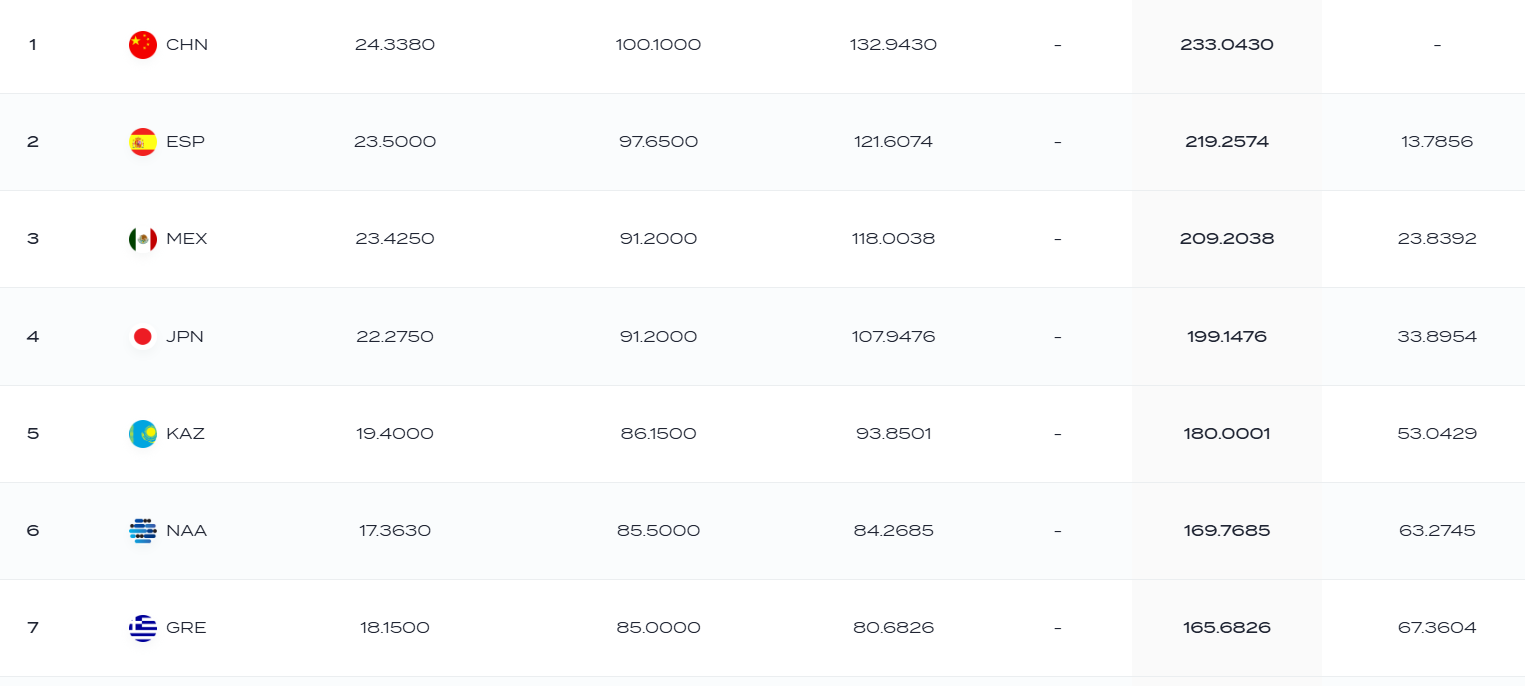Click the Greece flag icon
Viewport: 1525px width, 686px height.
143,628
